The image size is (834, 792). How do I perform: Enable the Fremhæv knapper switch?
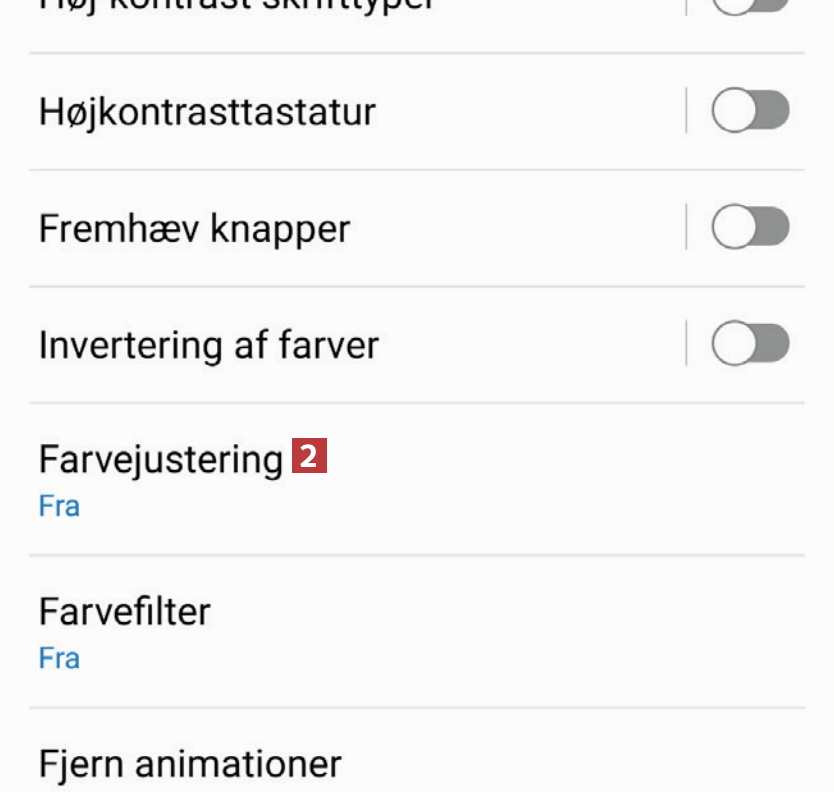point(750,228)
